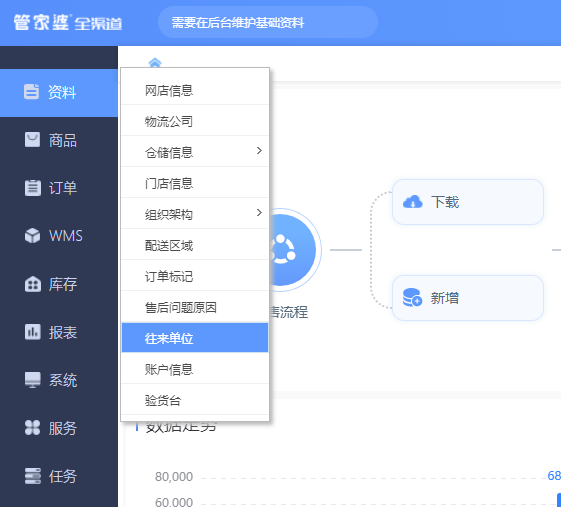Open the 资料 sidebar section icon
This screenshot has height=507, width=561.
point(31,92)
